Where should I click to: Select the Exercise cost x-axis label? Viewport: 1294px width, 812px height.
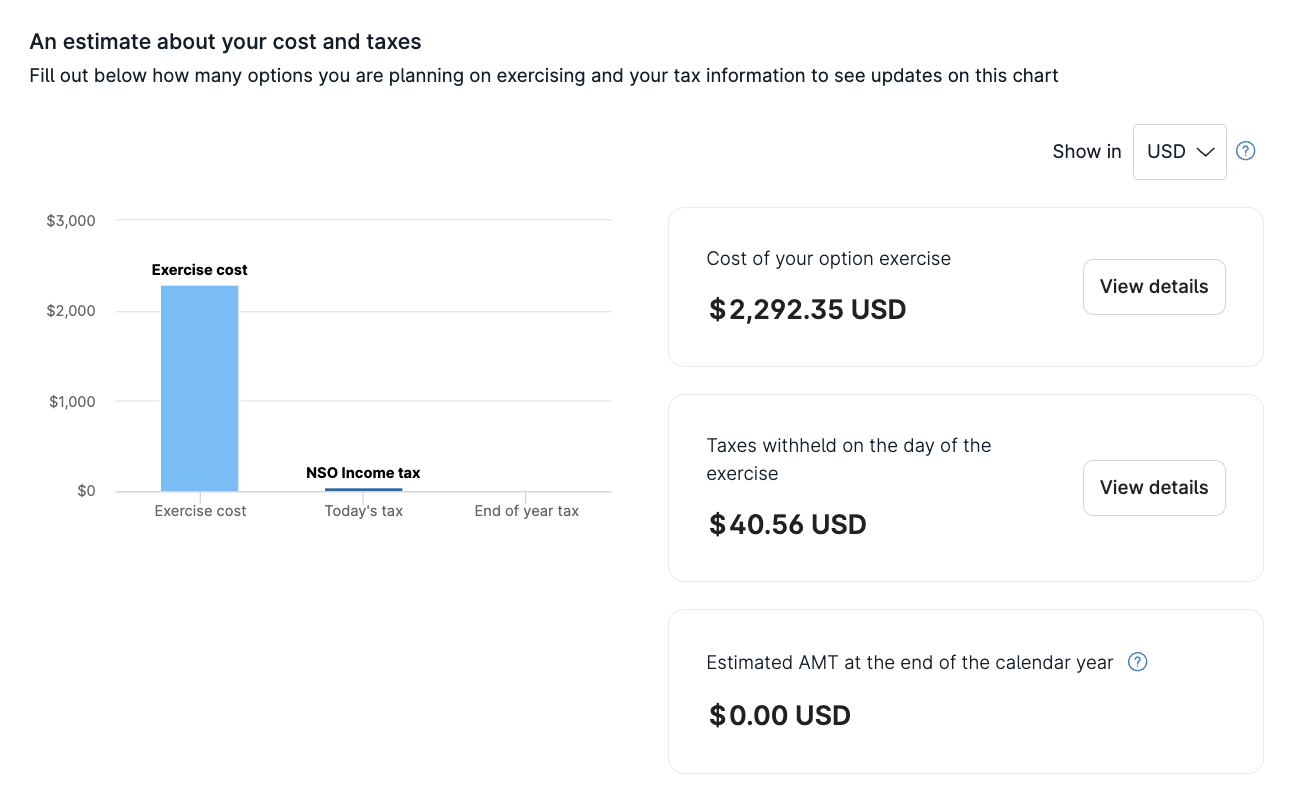200,511
